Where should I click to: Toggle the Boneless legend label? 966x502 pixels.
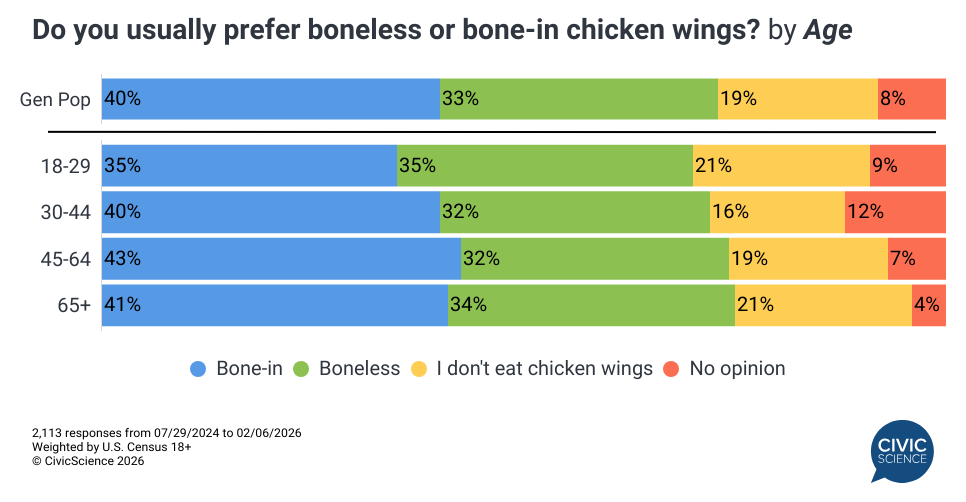pyautogui.click(x=359, y=369)
